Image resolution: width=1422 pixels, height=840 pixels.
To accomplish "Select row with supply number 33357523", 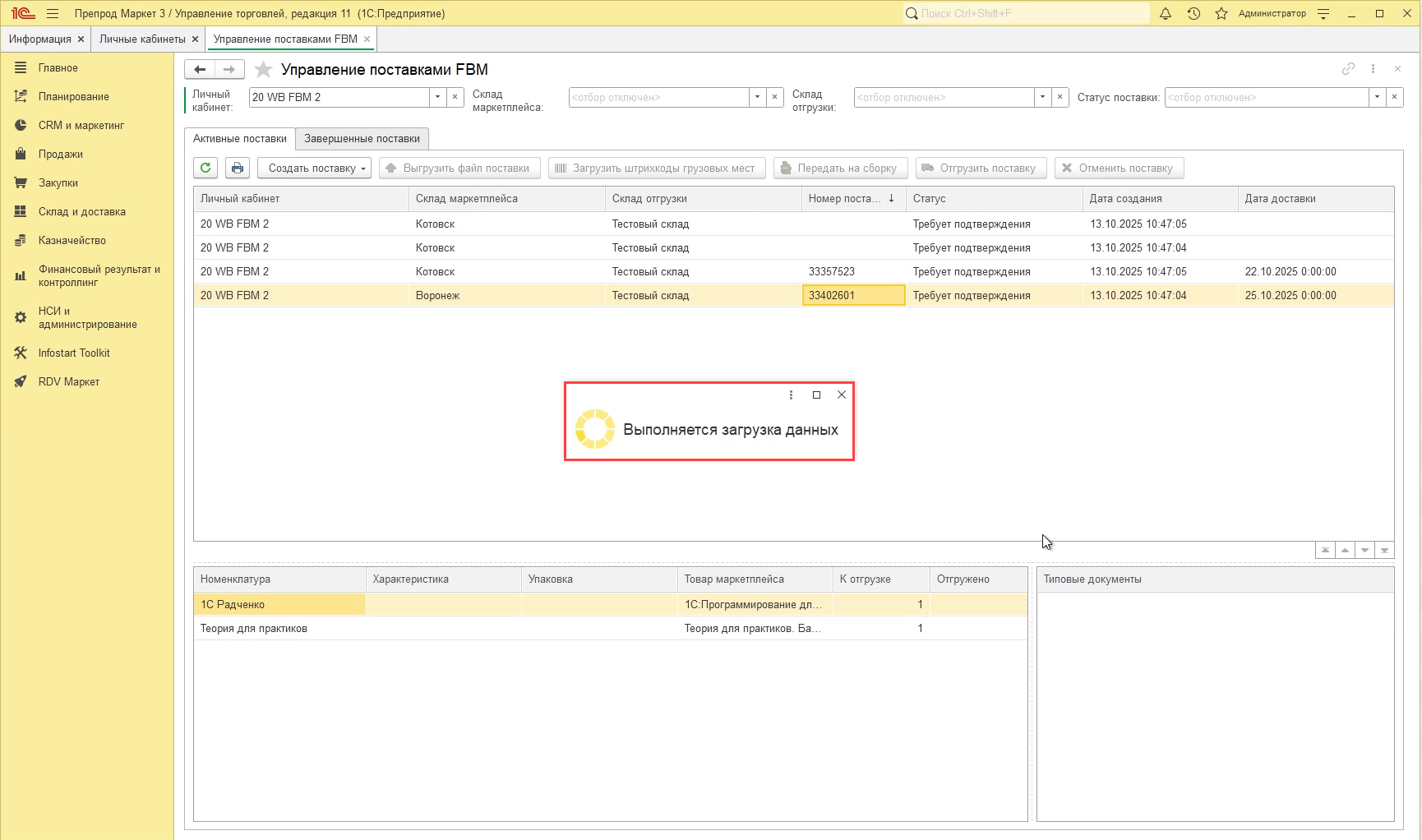I will pos(831,271).
